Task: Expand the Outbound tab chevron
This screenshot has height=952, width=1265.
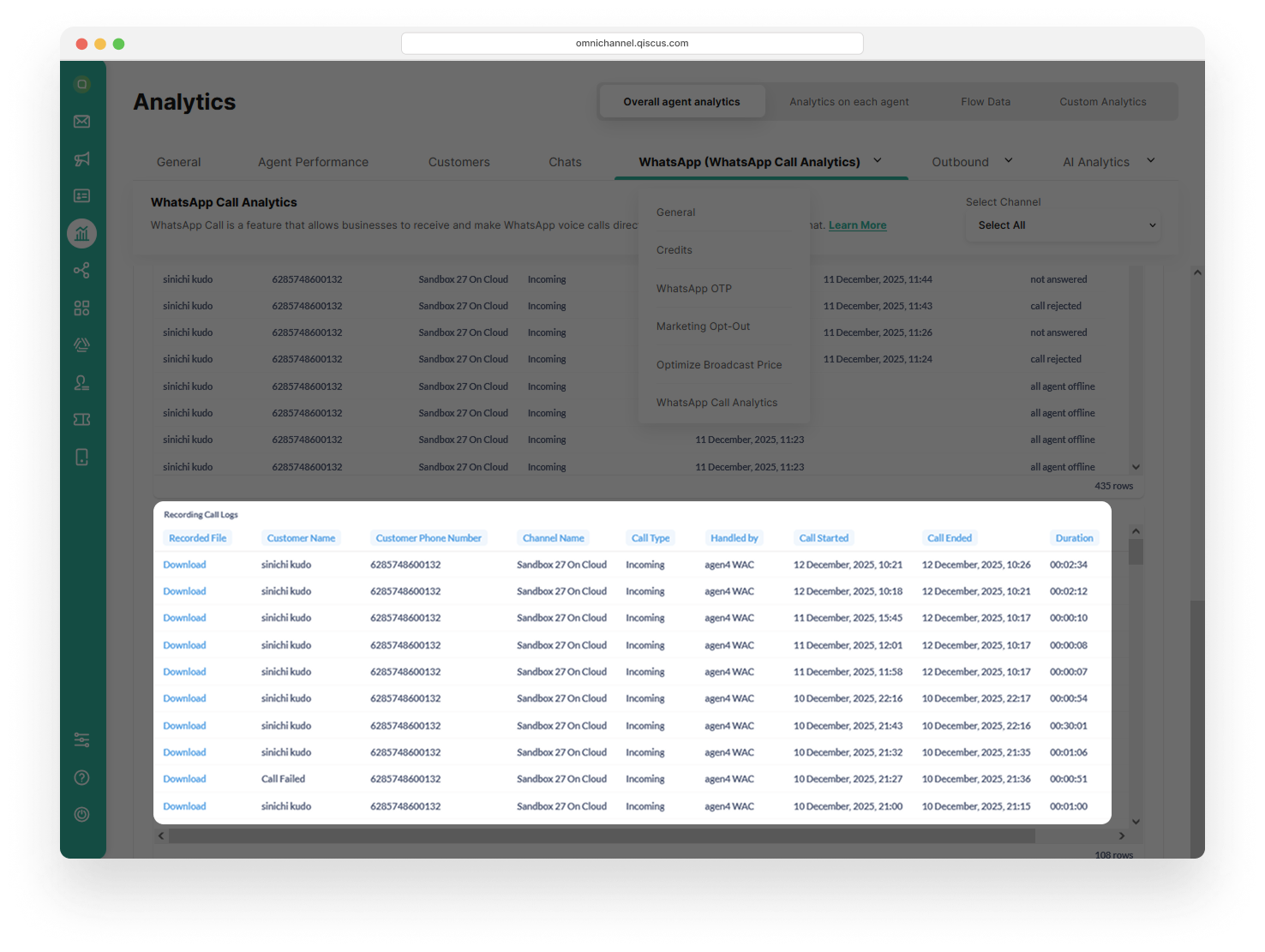Action: pos(1009,160)
